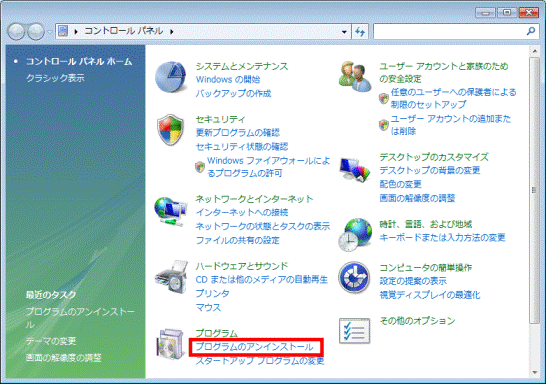Click 更新プログラムの確認 link
Viewport: 546px width, 384px height.
[238, 133]
